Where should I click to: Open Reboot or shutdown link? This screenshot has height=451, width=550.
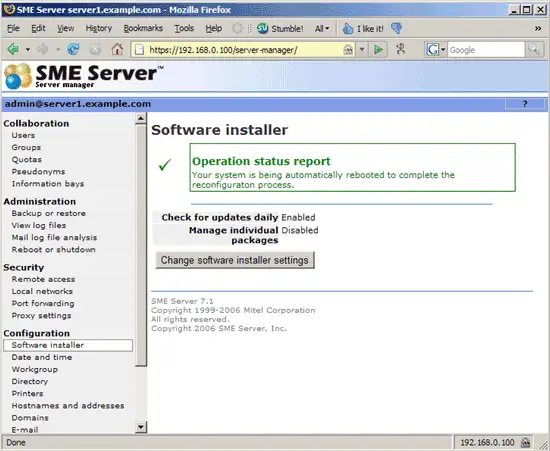pos(53,249)
